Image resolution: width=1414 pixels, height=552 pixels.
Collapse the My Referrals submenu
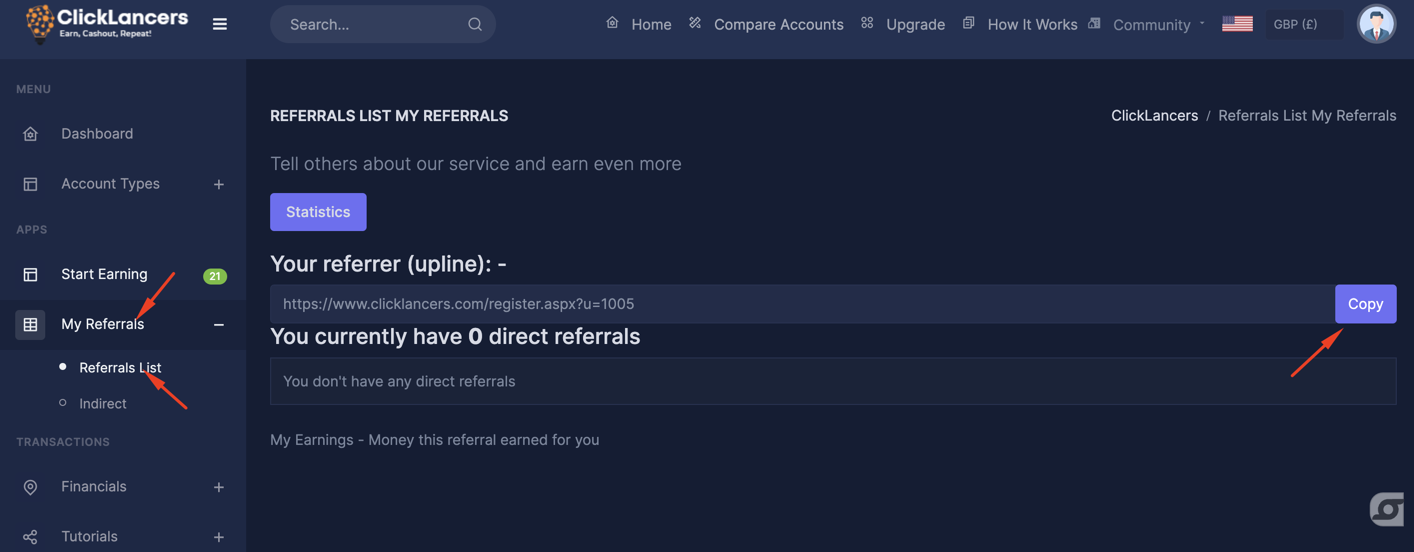click(218, 325)
